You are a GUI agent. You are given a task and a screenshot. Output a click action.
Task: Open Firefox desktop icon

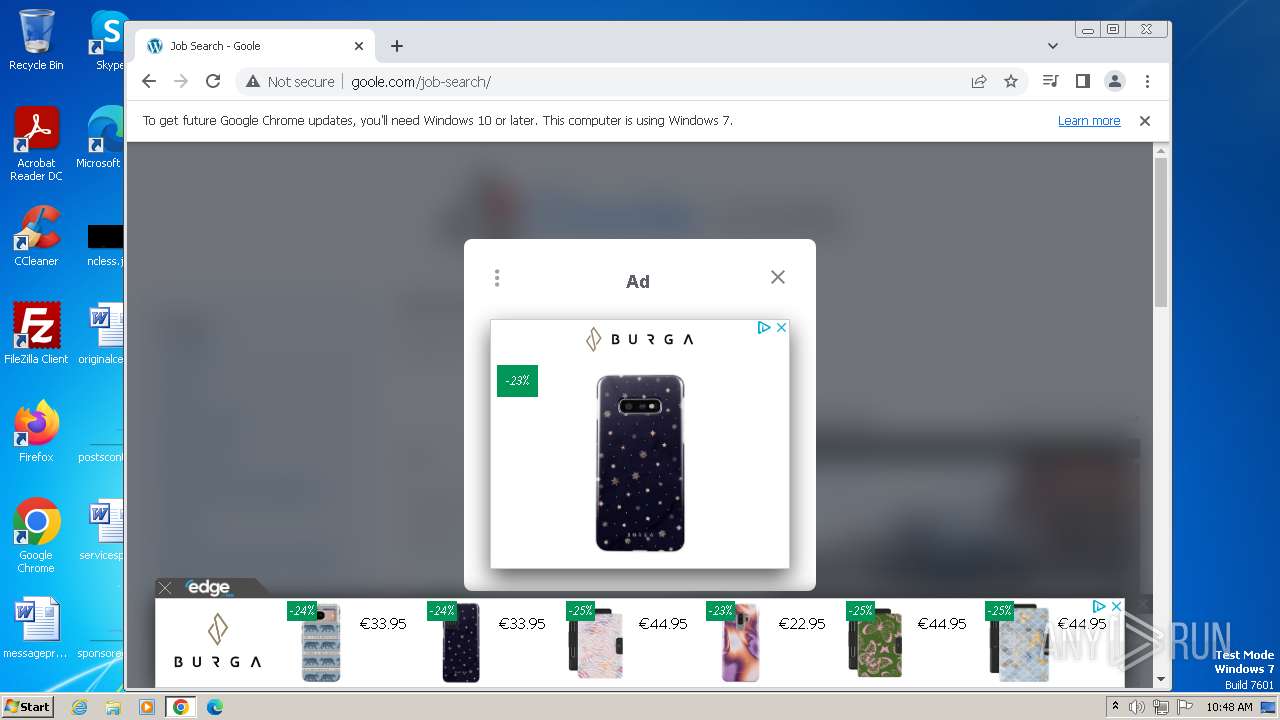tap(36, 432)
